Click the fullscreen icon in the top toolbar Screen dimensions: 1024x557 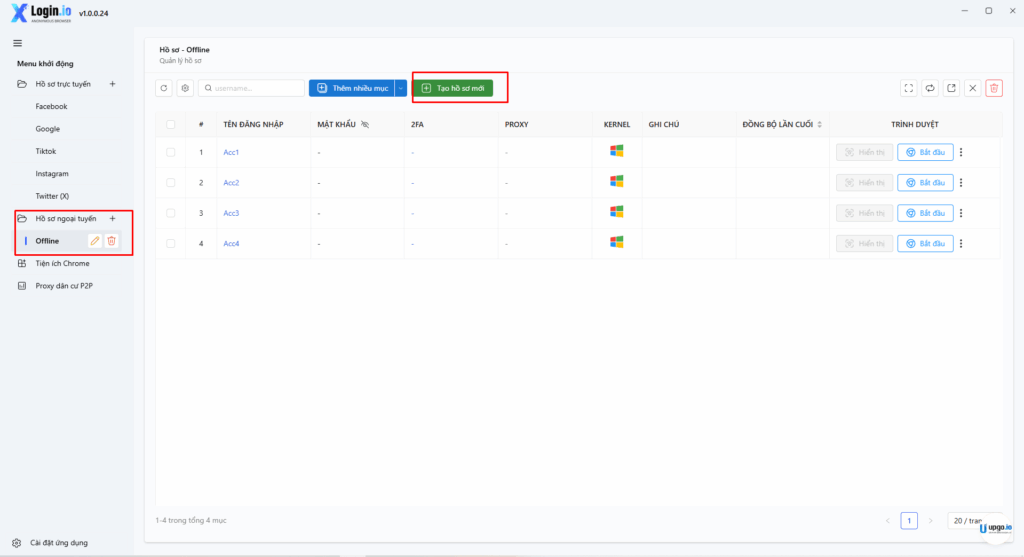click(909, 88)
